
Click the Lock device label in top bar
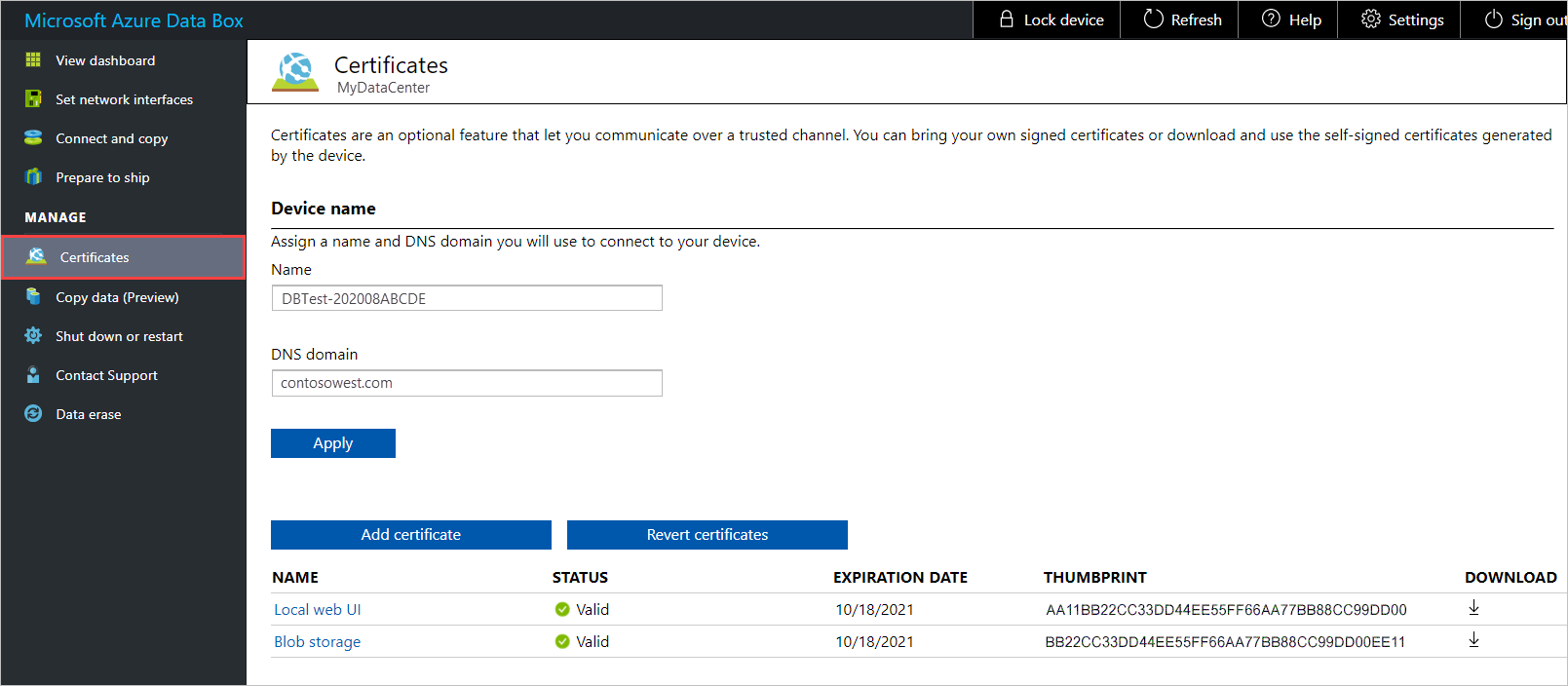pyautogui.click(x=1063, y=19)
